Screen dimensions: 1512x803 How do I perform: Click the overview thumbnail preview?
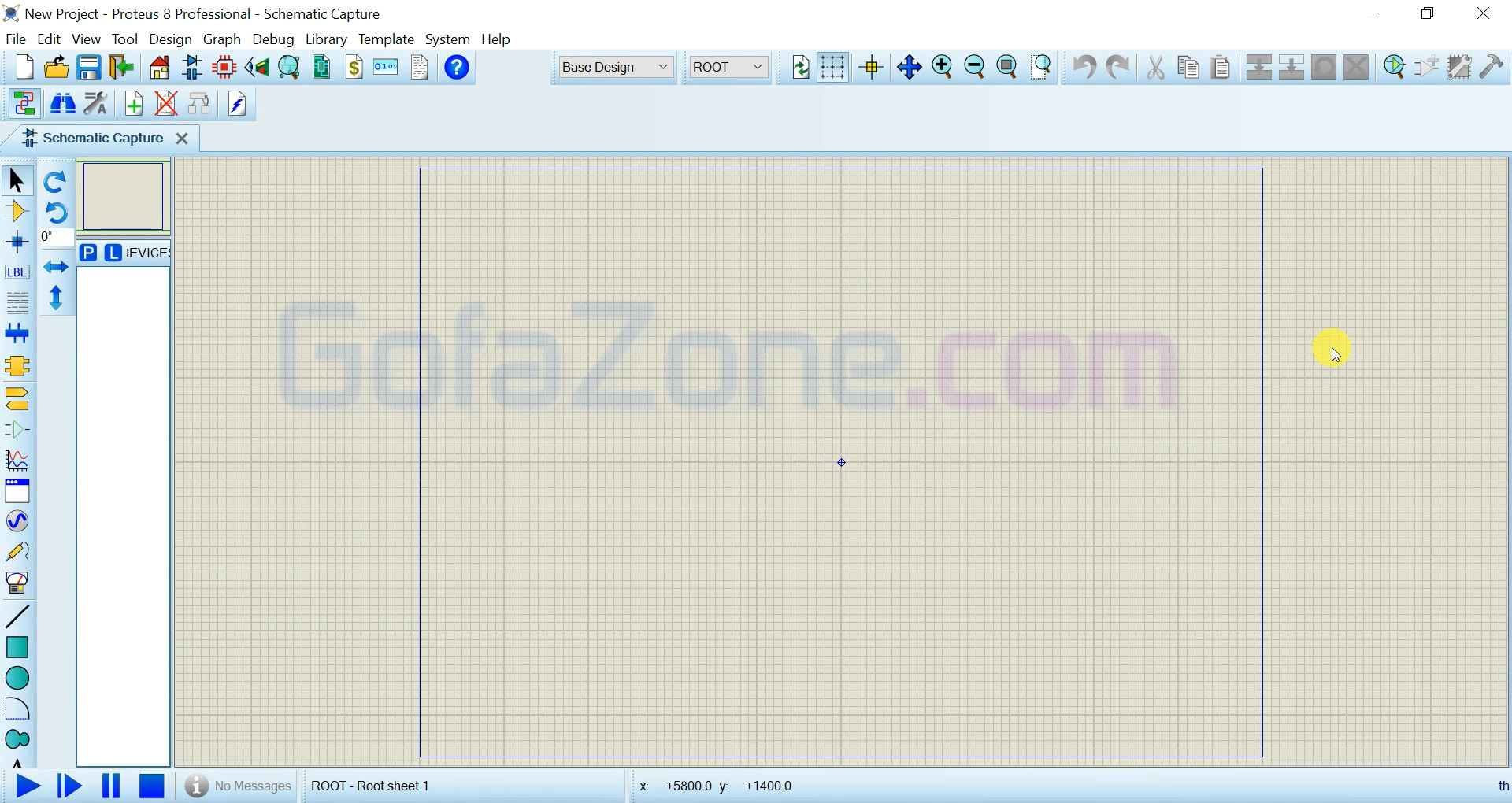point(123,196)
